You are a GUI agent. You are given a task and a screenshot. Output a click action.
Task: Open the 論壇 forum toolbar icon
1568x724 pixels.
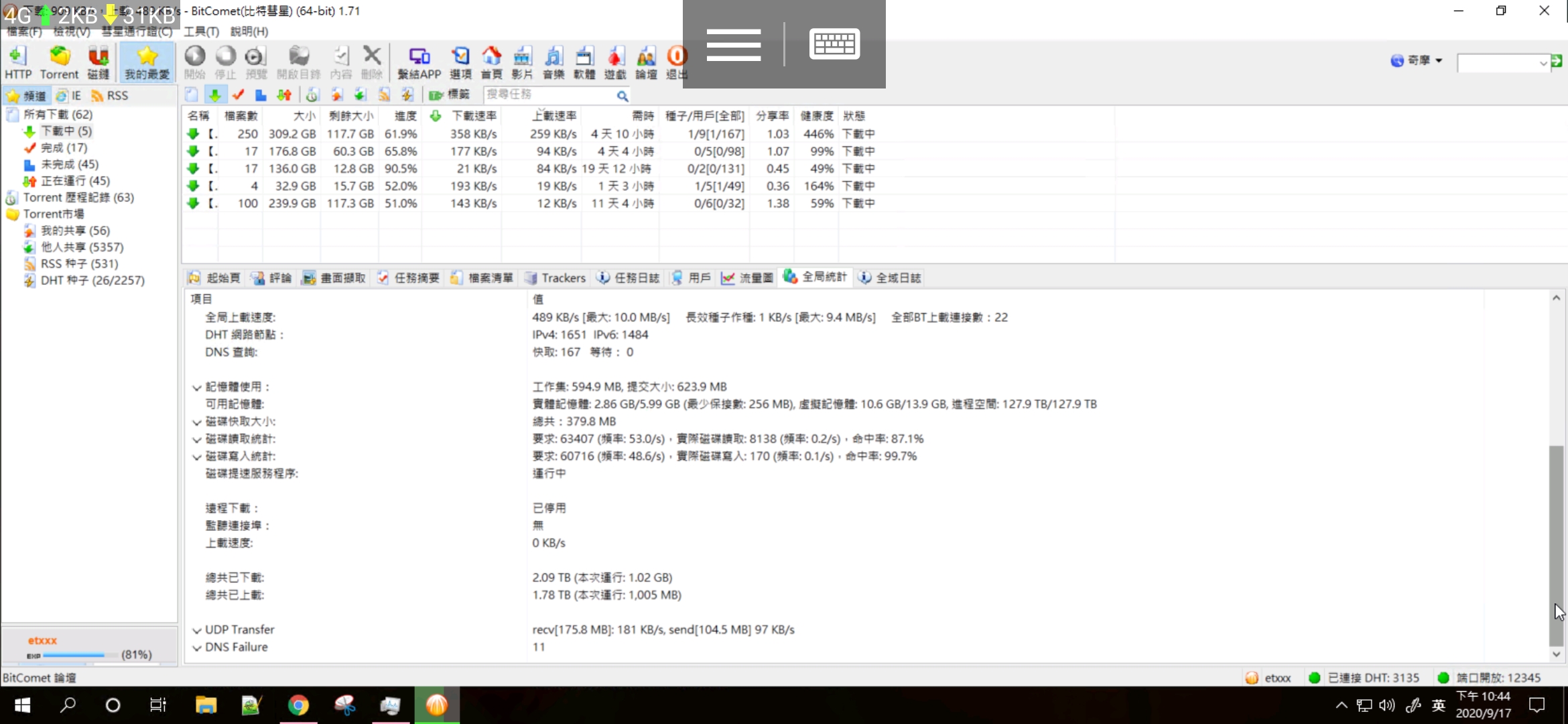[x=646, y=62]
